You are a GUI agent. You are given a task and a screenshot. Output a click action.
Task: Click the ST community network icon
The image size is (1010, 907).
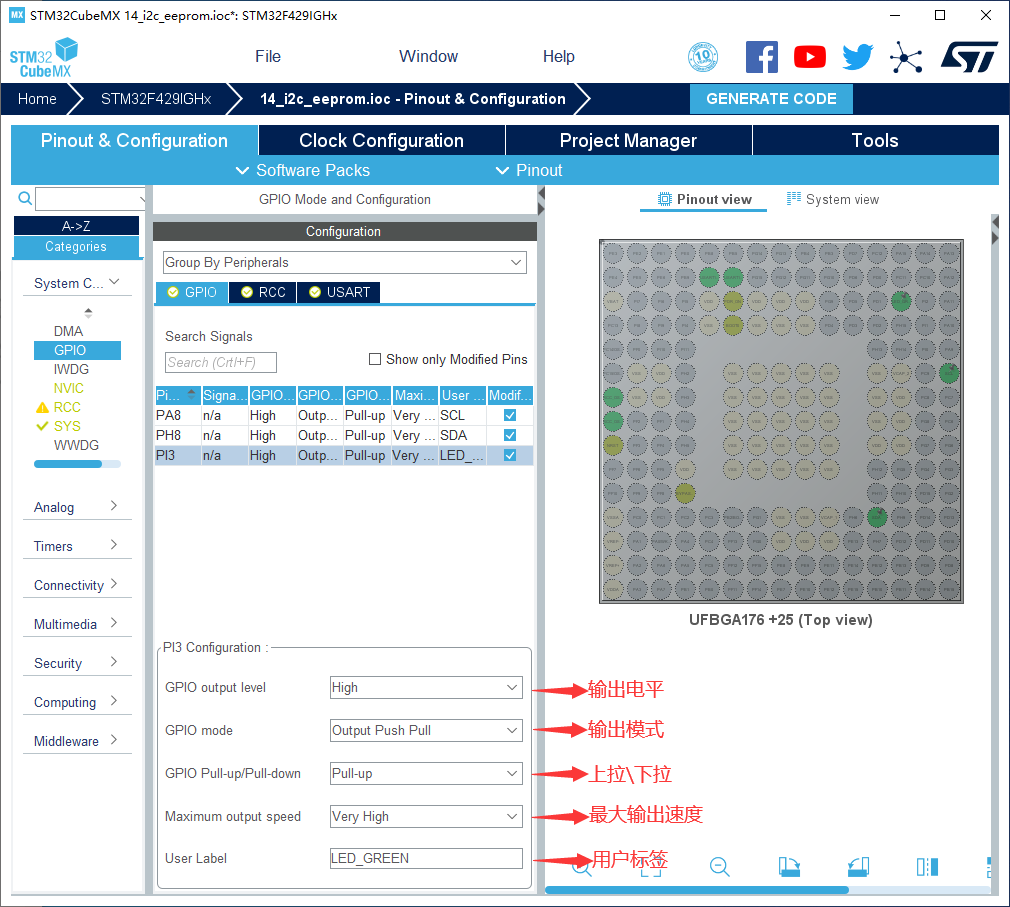point(906,57)
